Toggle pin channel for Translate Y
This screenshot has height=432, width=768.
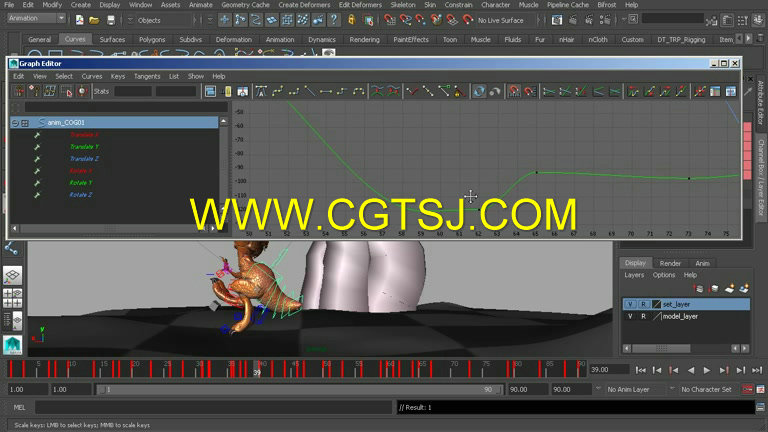(x=37, y=147)
